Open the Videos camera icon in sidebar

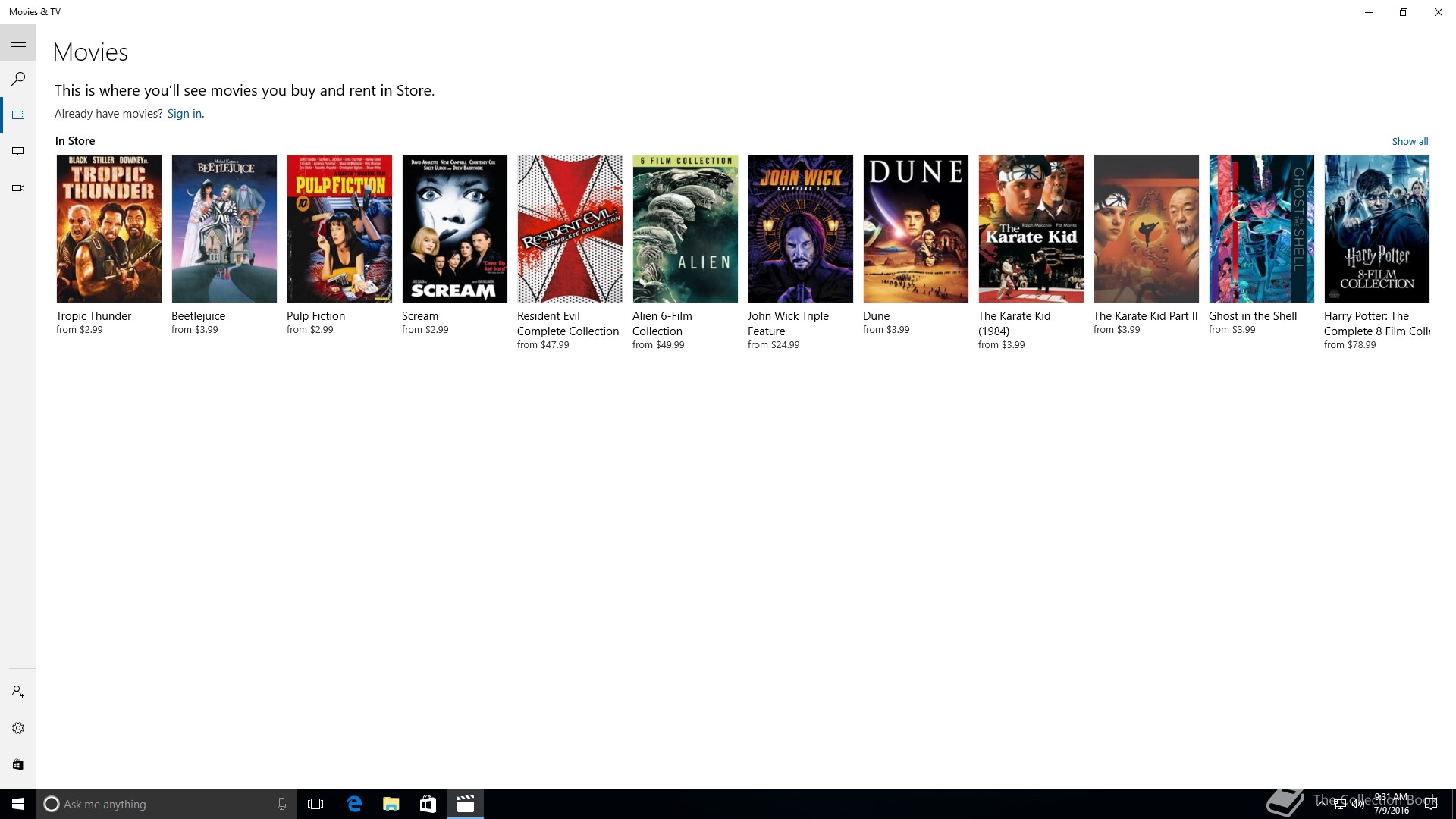pyautogui.click(x=18, y=188)
